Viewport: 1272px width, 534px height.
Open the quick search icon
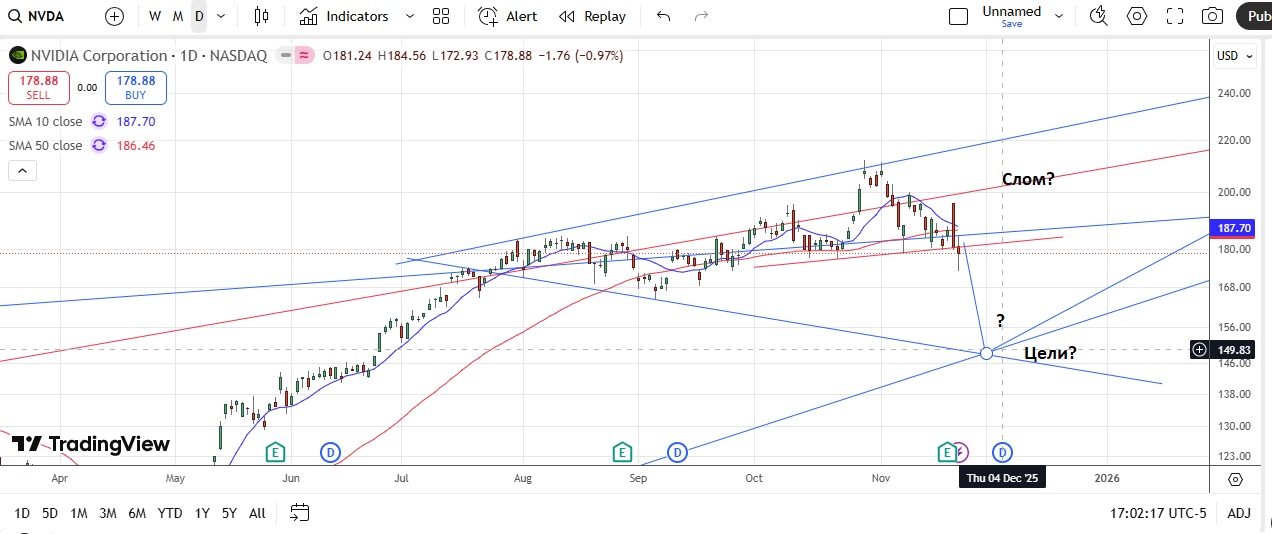pos(1099,16)
